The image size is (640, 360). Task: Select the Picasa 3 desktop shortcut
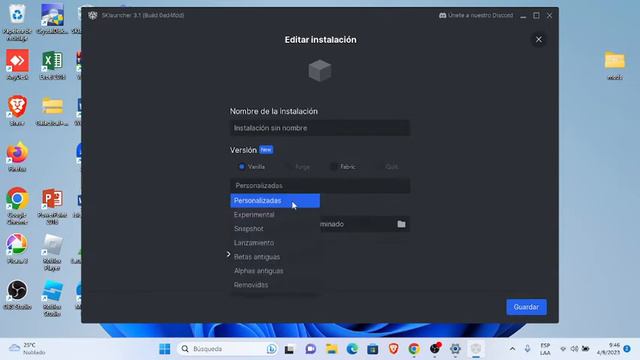(x=17, y=249)
